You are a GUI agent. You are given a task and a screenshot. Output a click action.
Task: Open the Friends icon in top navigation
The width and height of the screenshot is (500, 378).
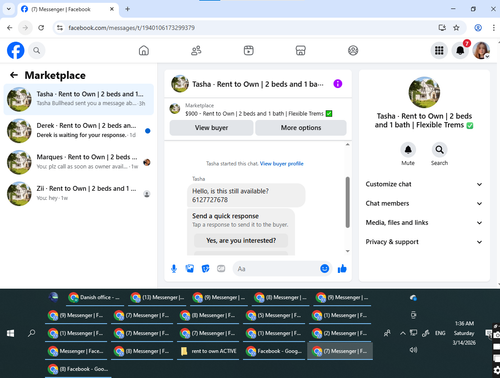pos(196,50)
